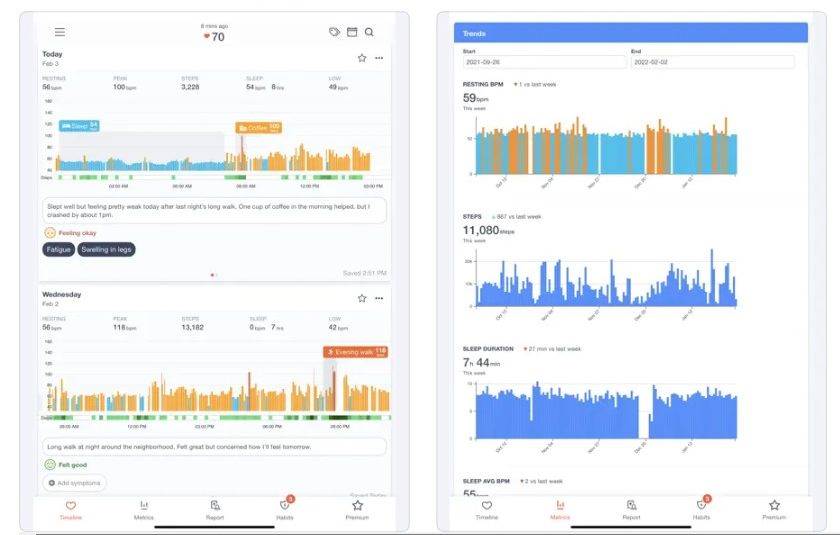Screen dimensions: 840x535
Task: Tap the search magnifier icon
Action: [x=369, y=32]
